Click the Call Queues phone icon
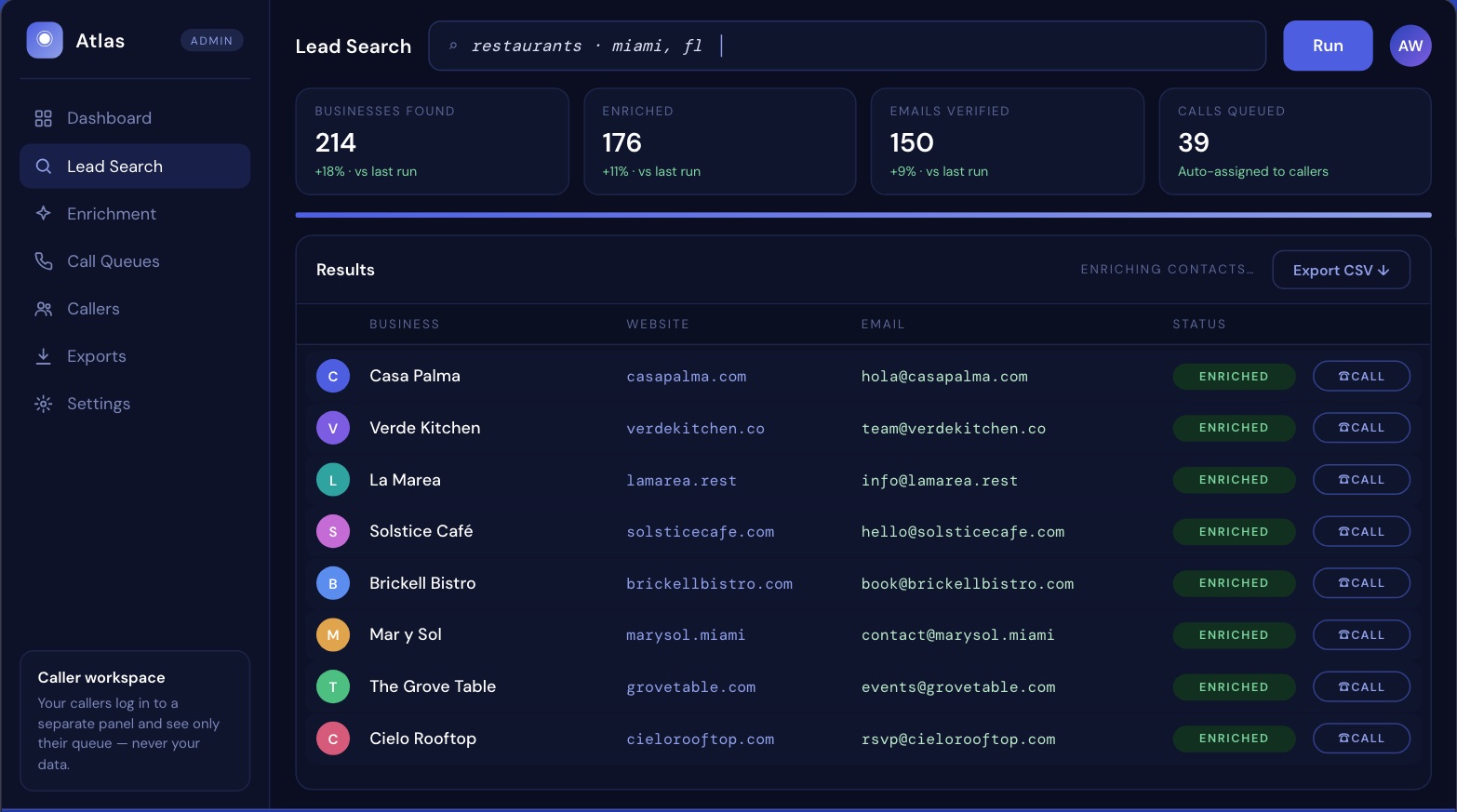 pos(43,261)
